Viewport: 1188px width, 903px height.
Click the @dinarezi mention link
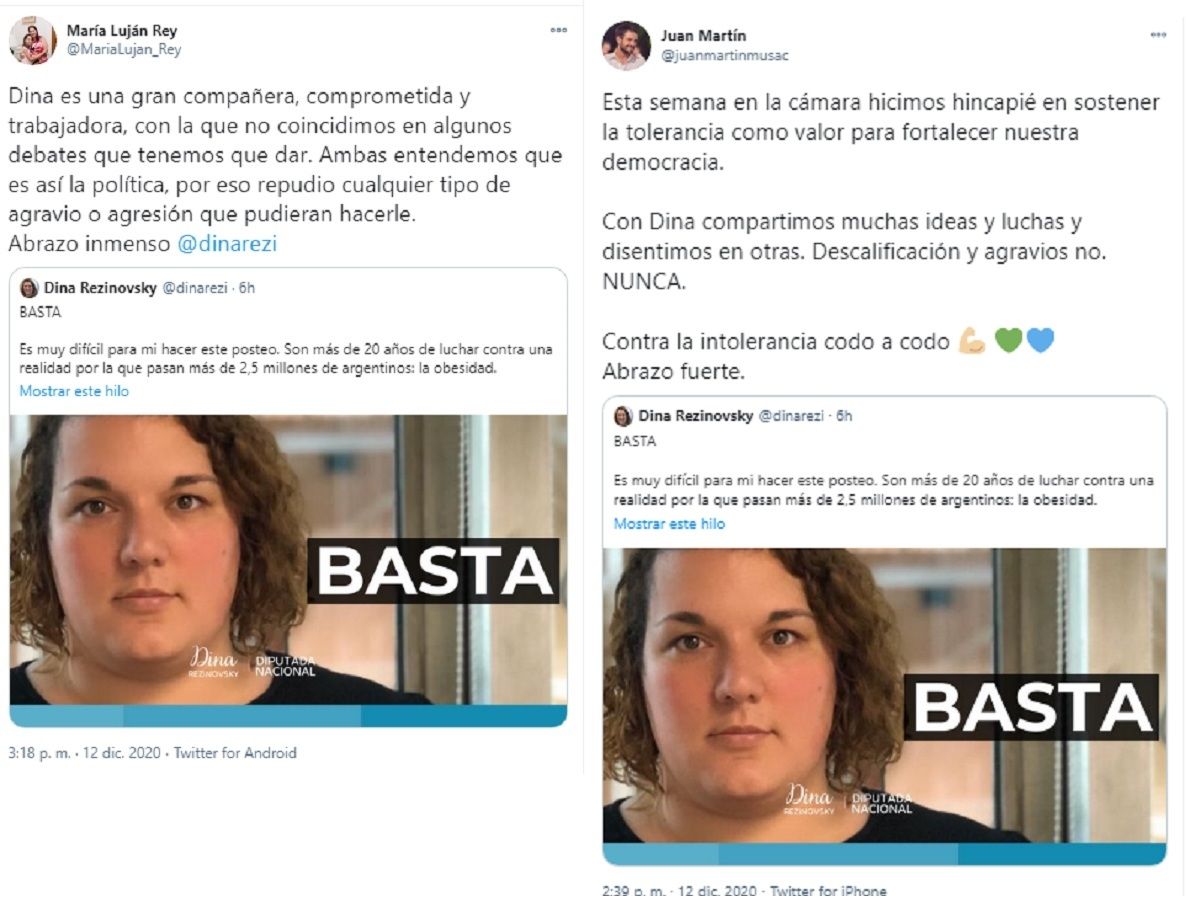tap(227, 244)
